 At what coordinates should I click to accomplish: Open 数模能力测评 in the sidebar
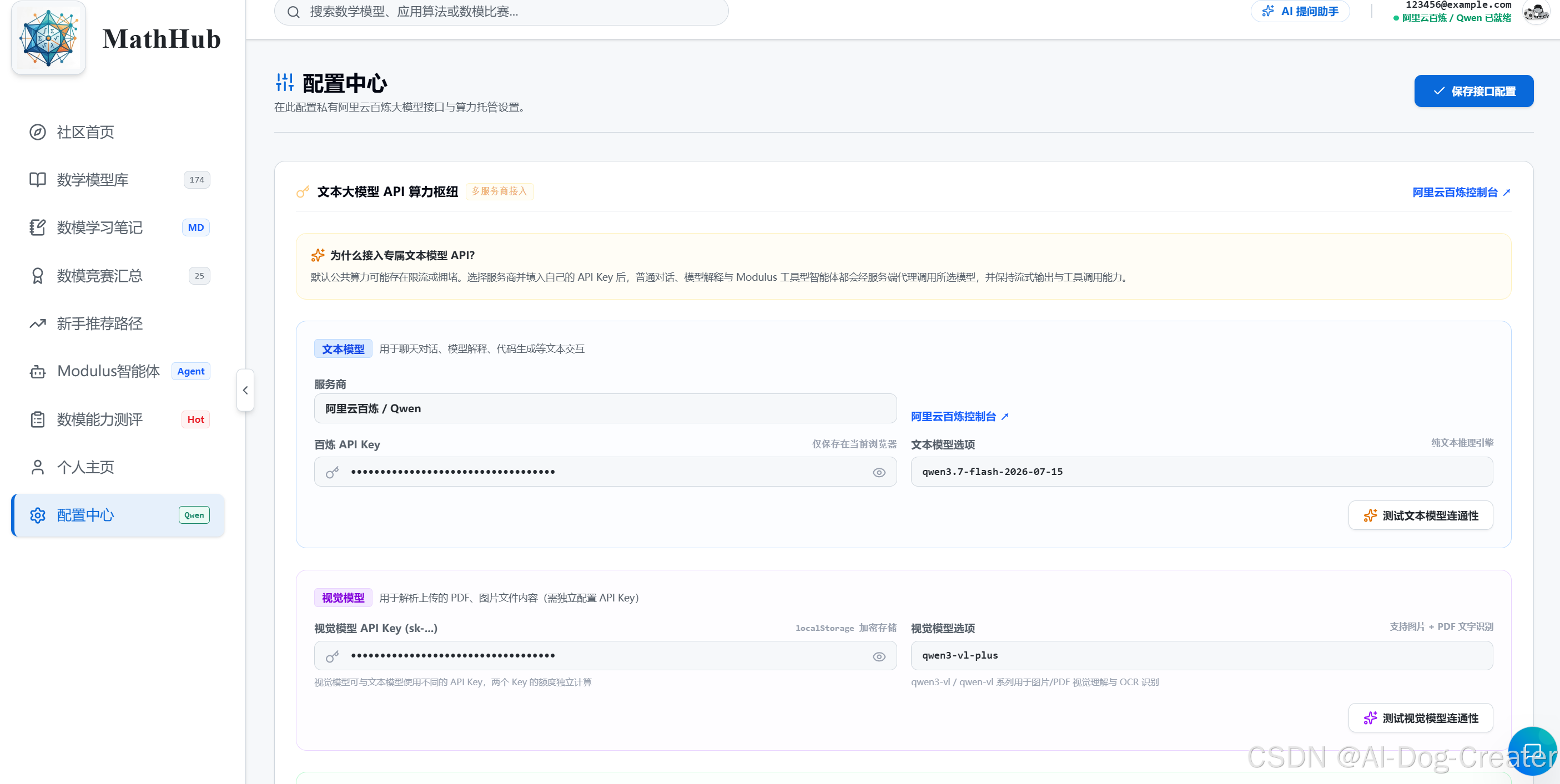[118, 419]
